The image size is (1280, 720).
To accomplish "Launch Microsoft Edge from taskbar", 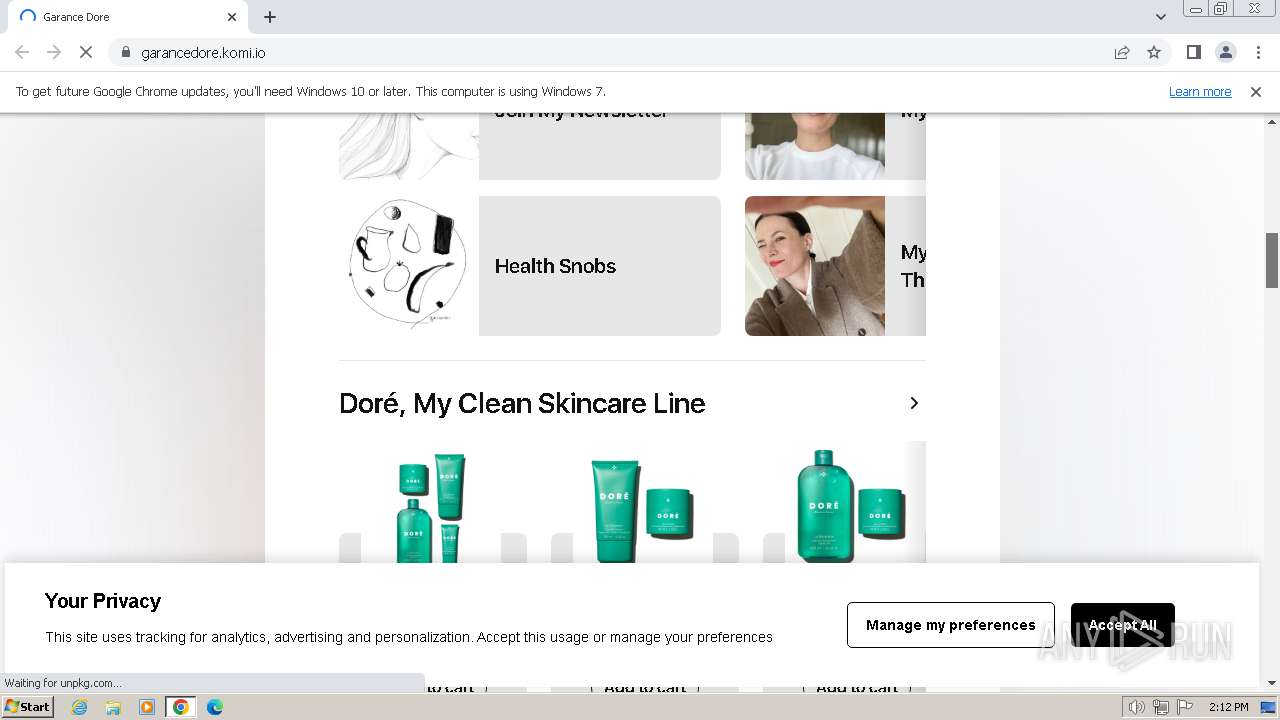I will [215, 707].
